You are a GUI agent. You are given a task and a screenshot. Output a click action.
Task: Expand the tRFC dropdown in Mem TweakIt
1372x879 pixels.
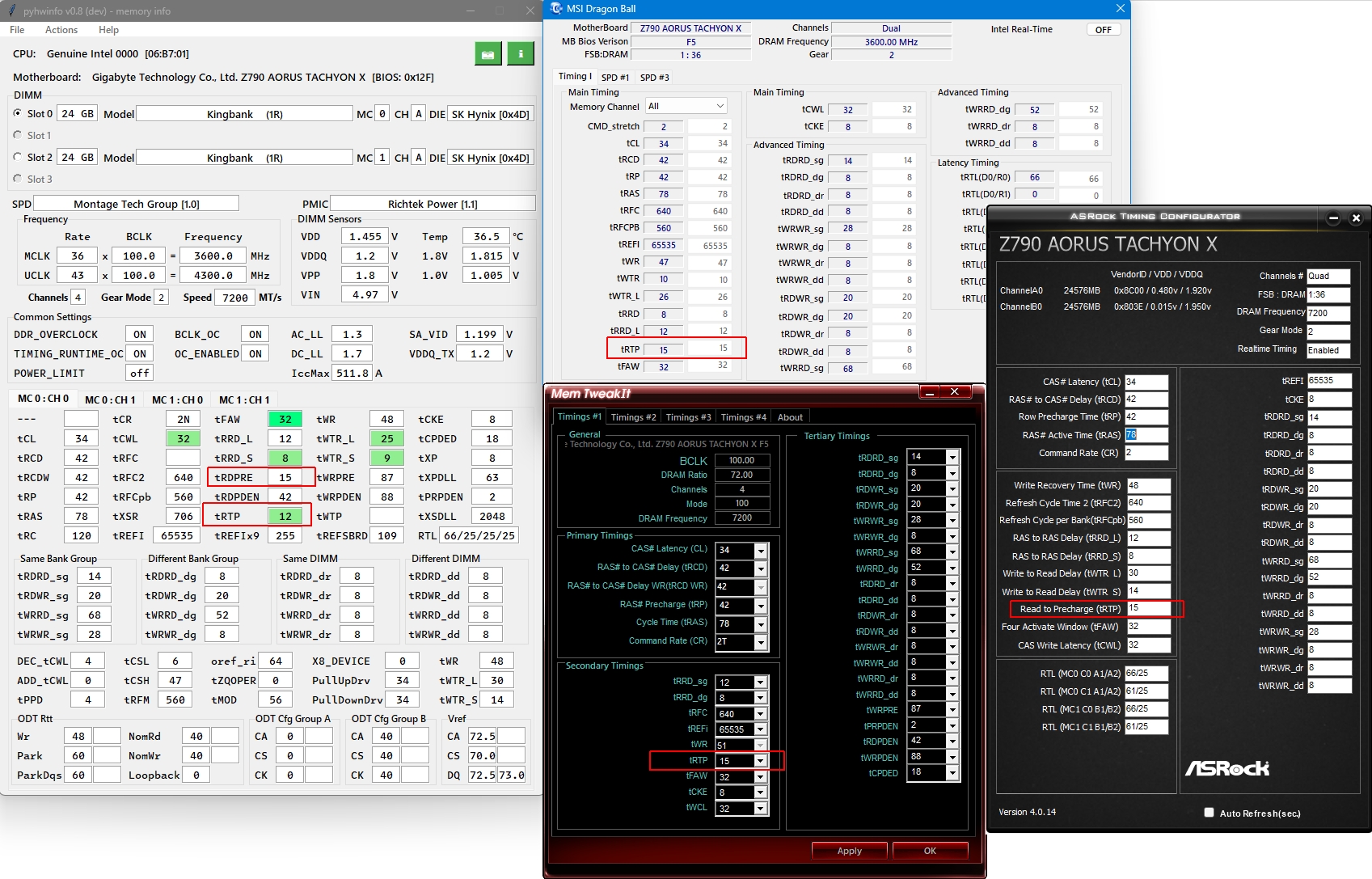(x=760, y=714)
